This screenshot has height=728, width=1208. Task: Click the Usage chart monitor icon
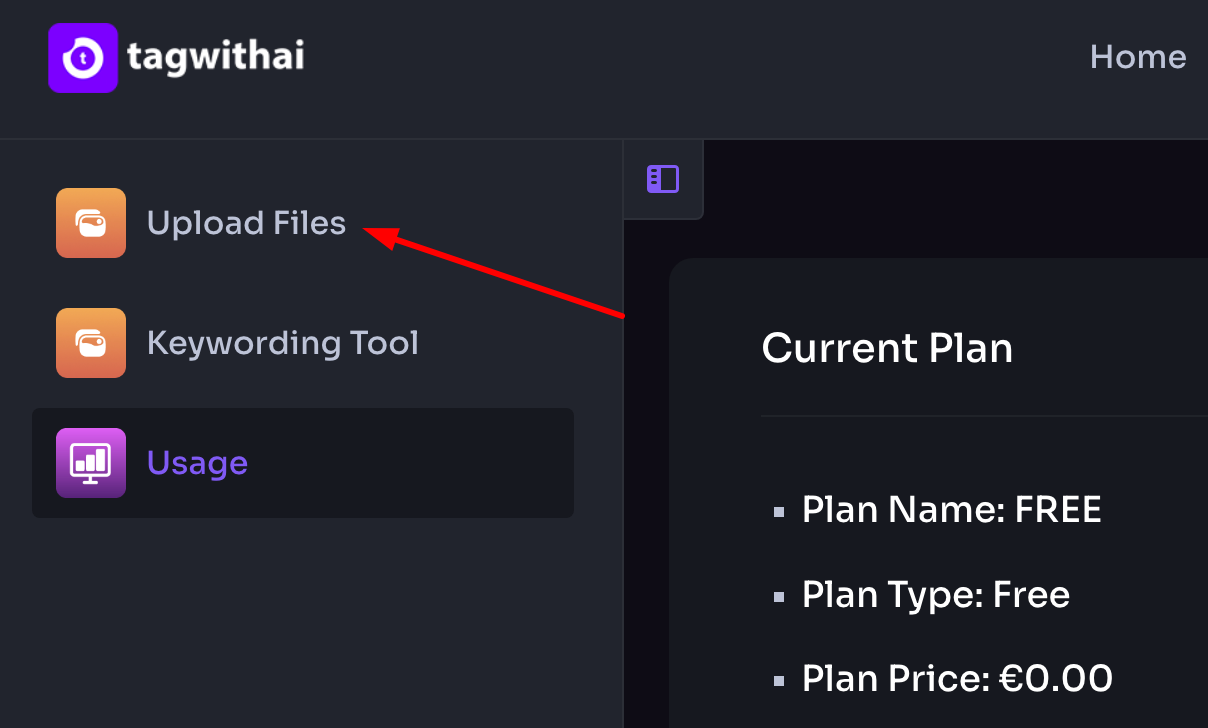click(x=90, y=462)
